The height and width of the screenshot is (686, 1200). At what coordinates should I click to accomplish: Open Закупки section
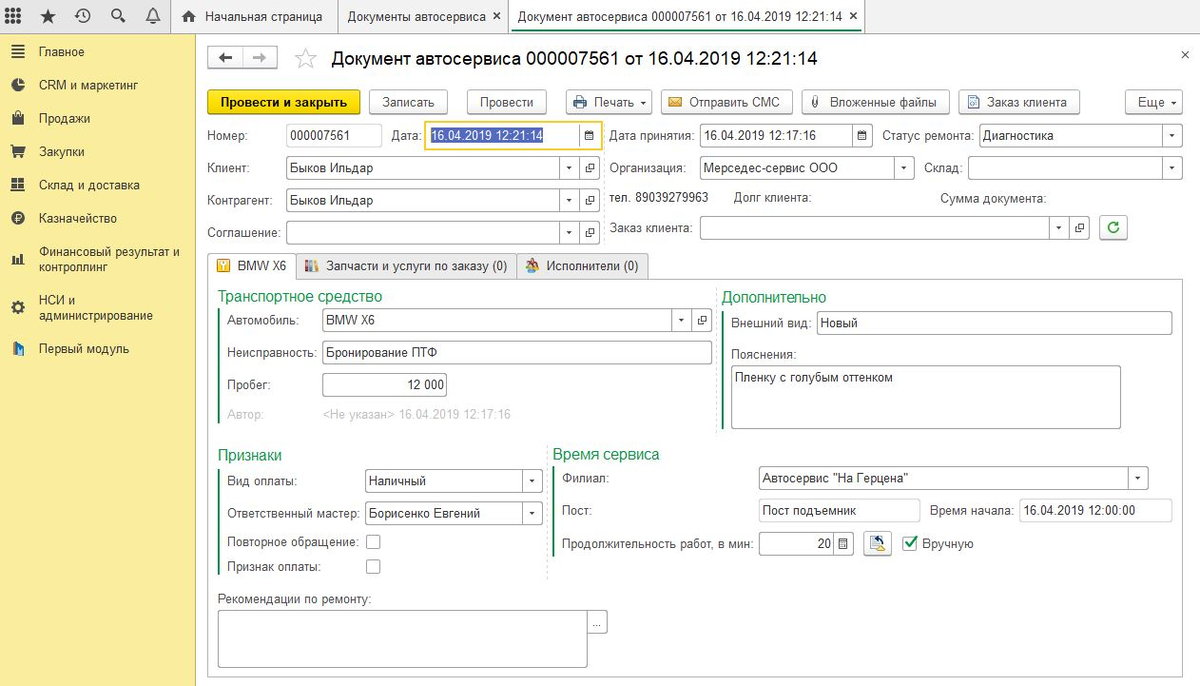click(61, 152)
